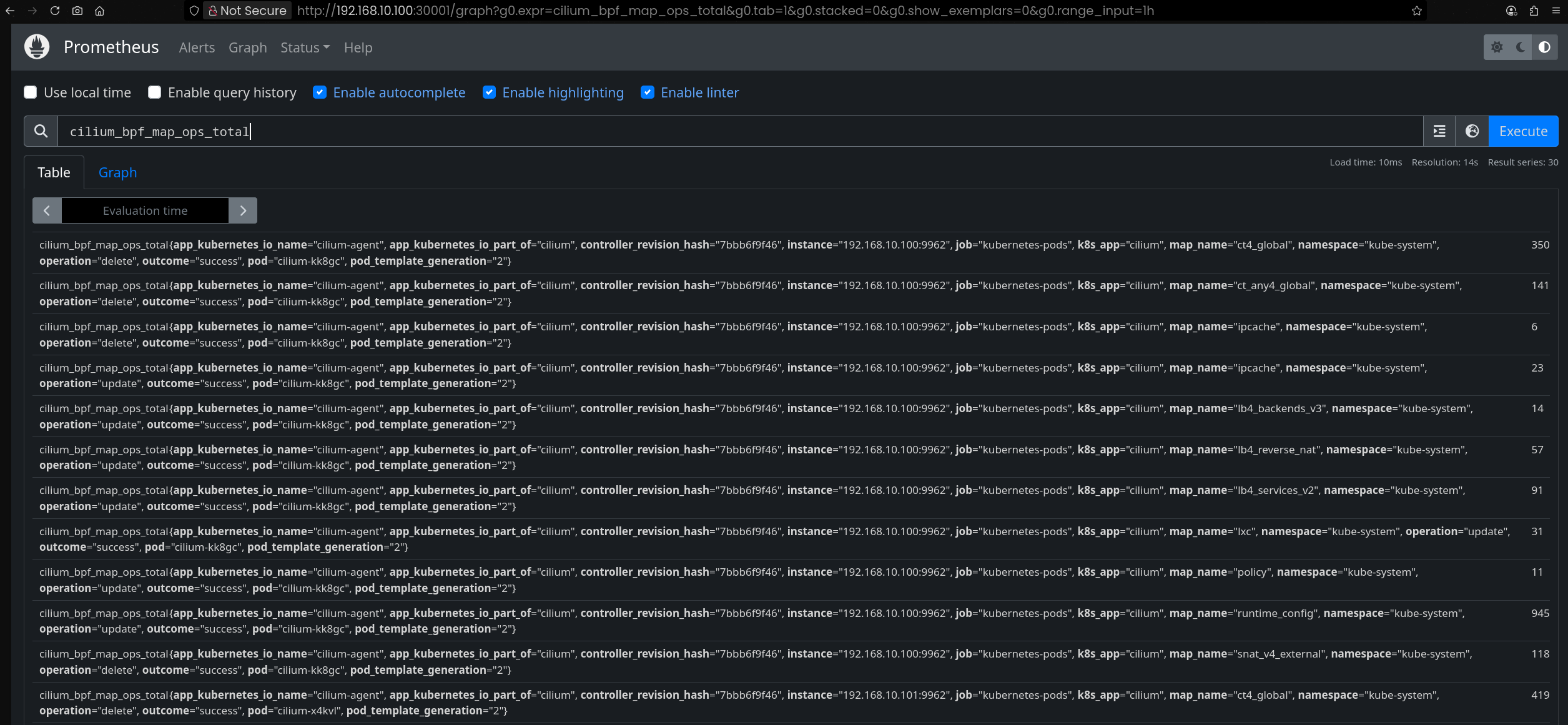Click the lxc map series row
Image resolution: width=1568 pixels, height=725 pixels.
pyautogui.click(x=791, y=539)
